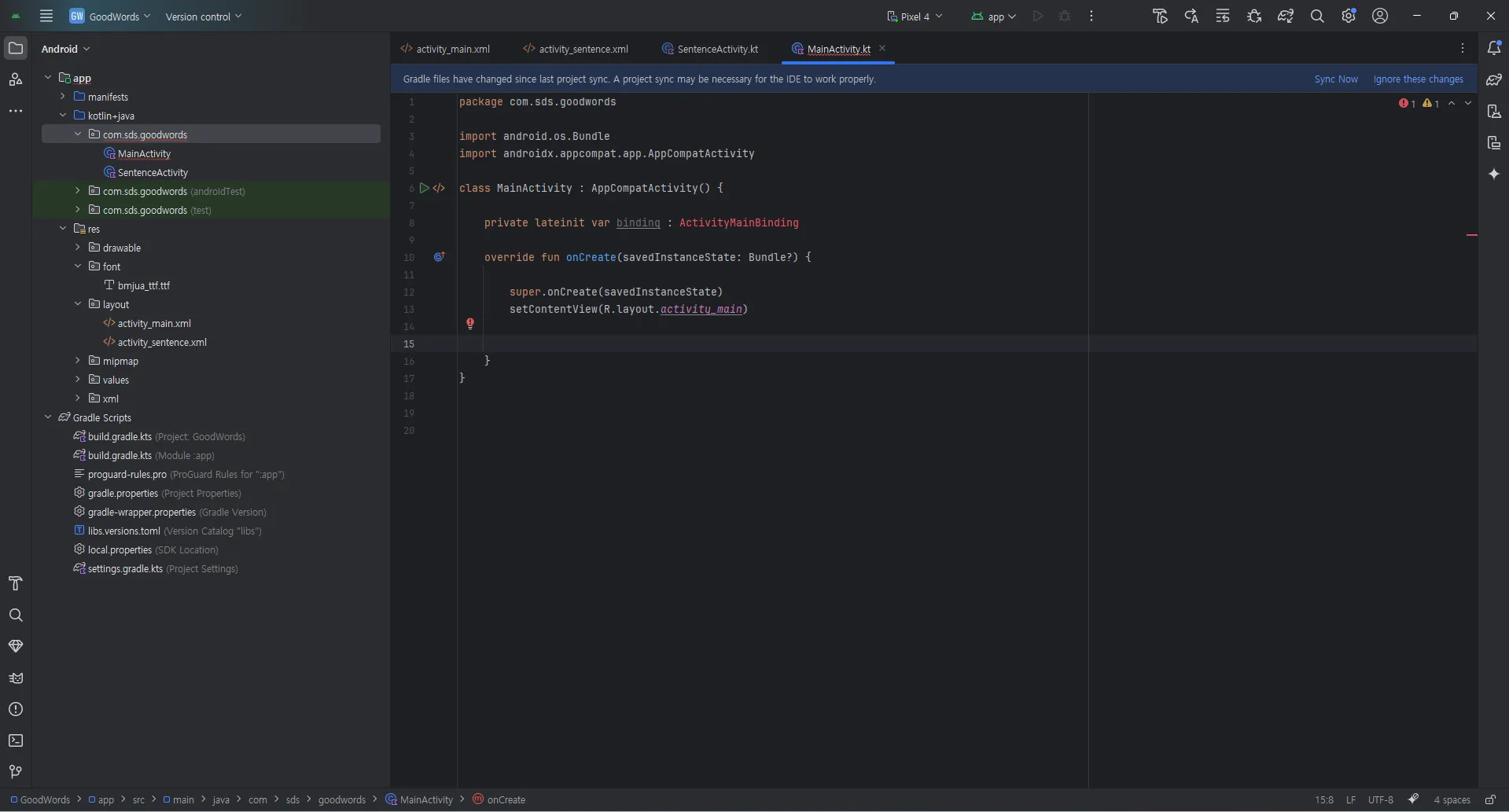Open activity_sentence.xml in layout folder
Image resolution: width=1509 pixels, height=812 pixels.
point(162,342)
